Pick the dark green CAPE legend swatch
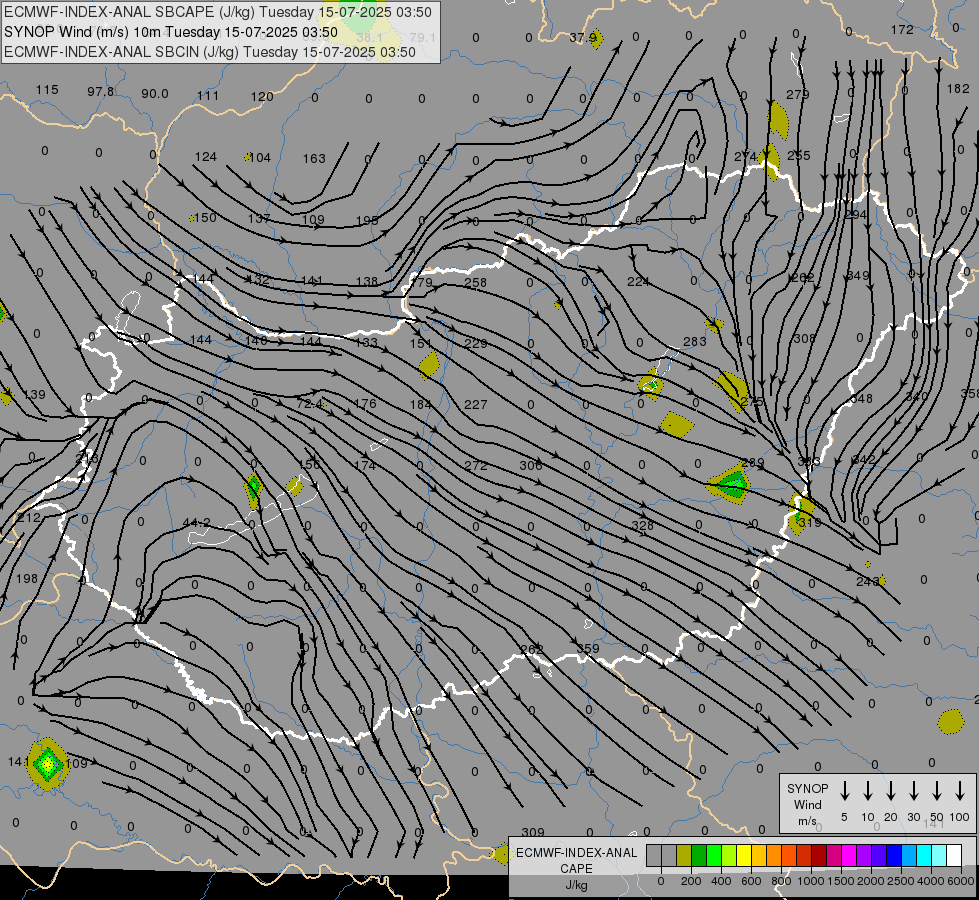This screenshot has width=979, height=900. [x=699, y=856]
